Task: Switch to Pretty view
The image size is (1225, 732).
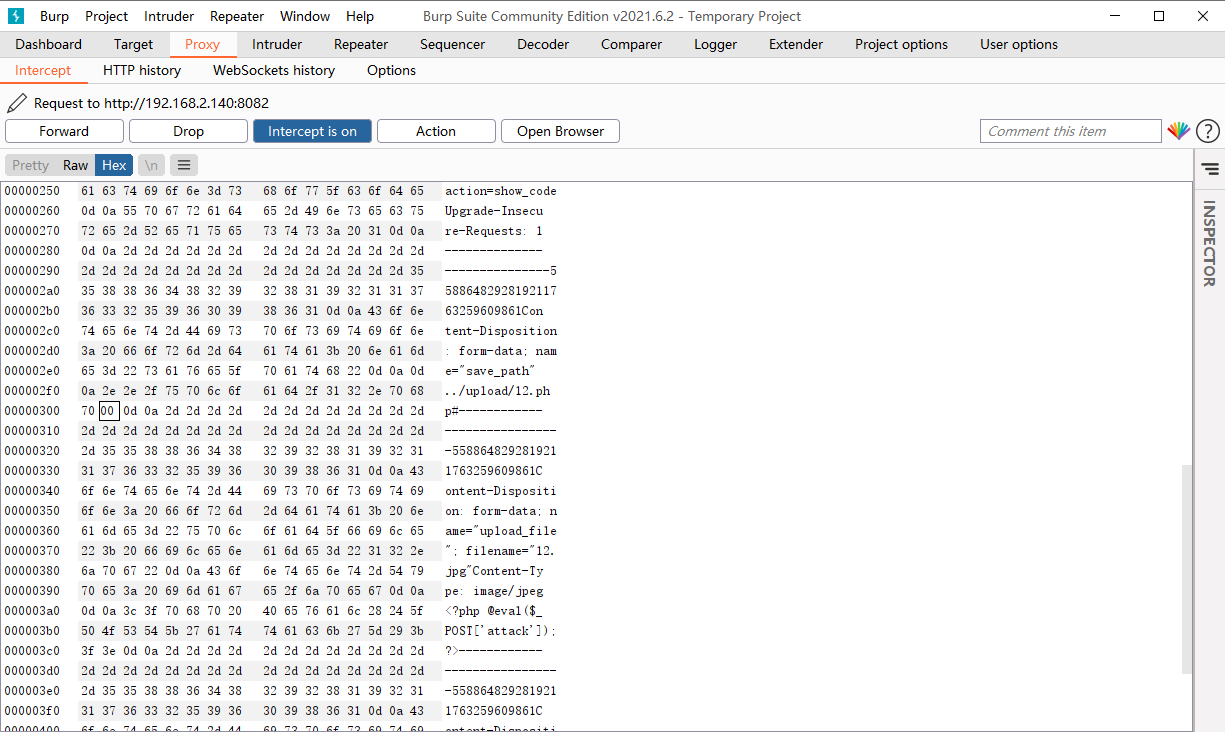Action: coord(30,165)
